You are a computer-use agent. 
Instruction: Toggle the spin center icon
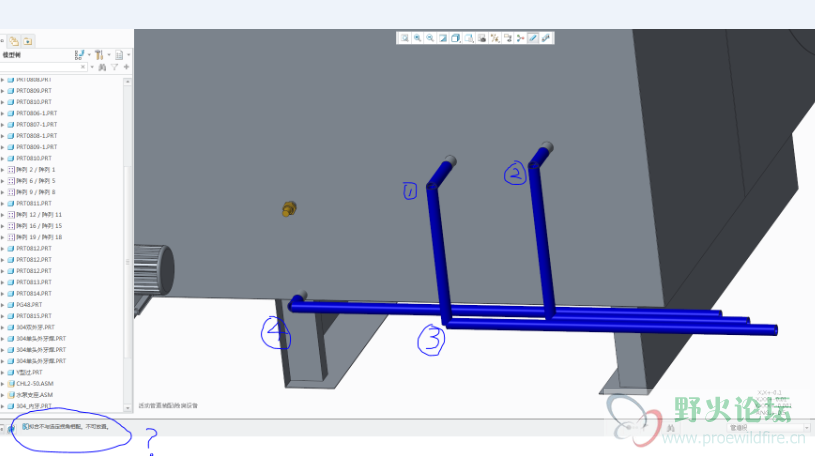(x=520, y=38)
